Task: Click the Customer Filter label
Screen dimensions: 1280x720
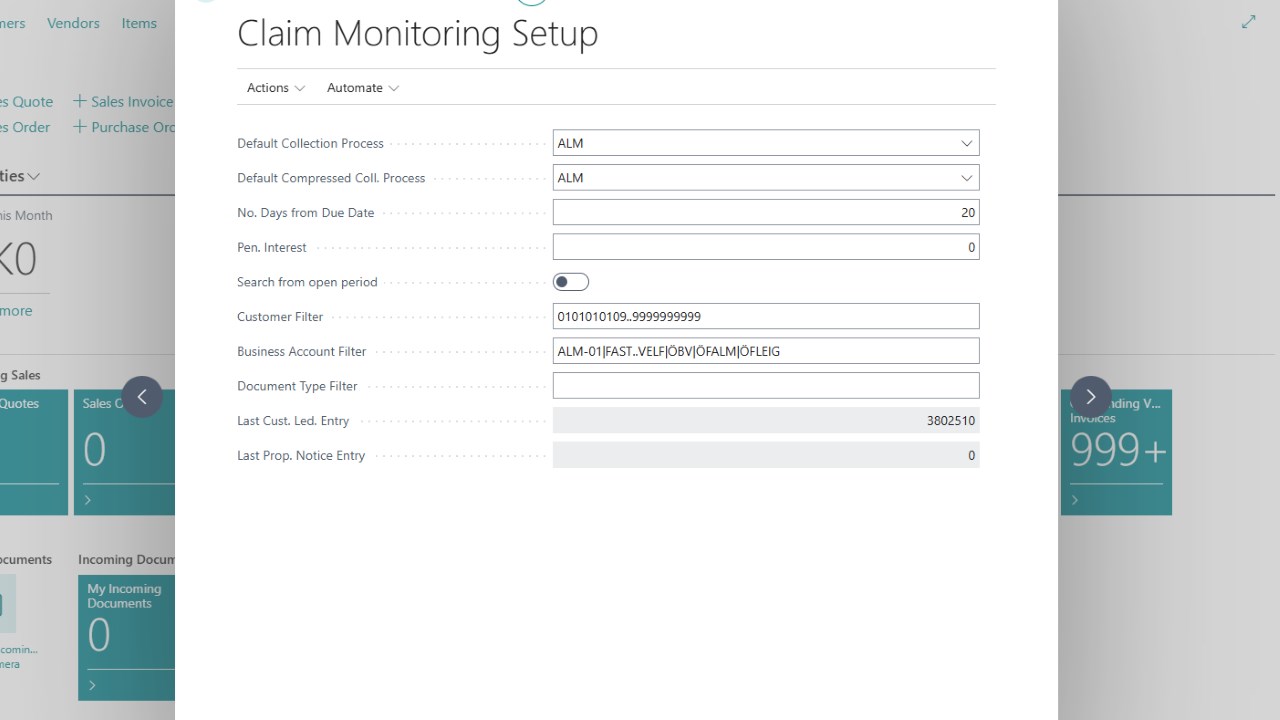Action: pyautogui.click(x=280, y=316)
